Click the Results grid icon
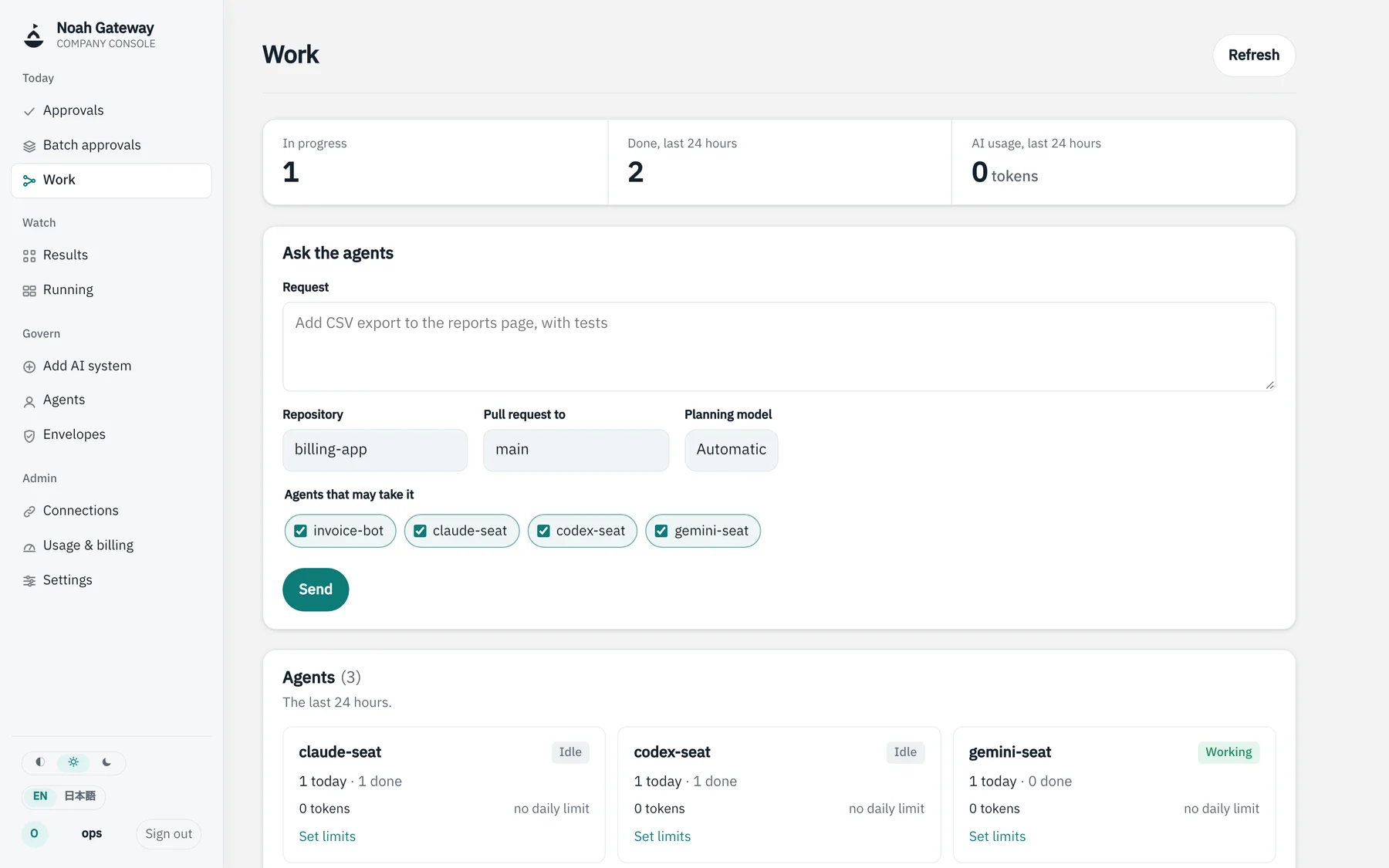This screenshot has height=868, width=1389. click(29, 255)
